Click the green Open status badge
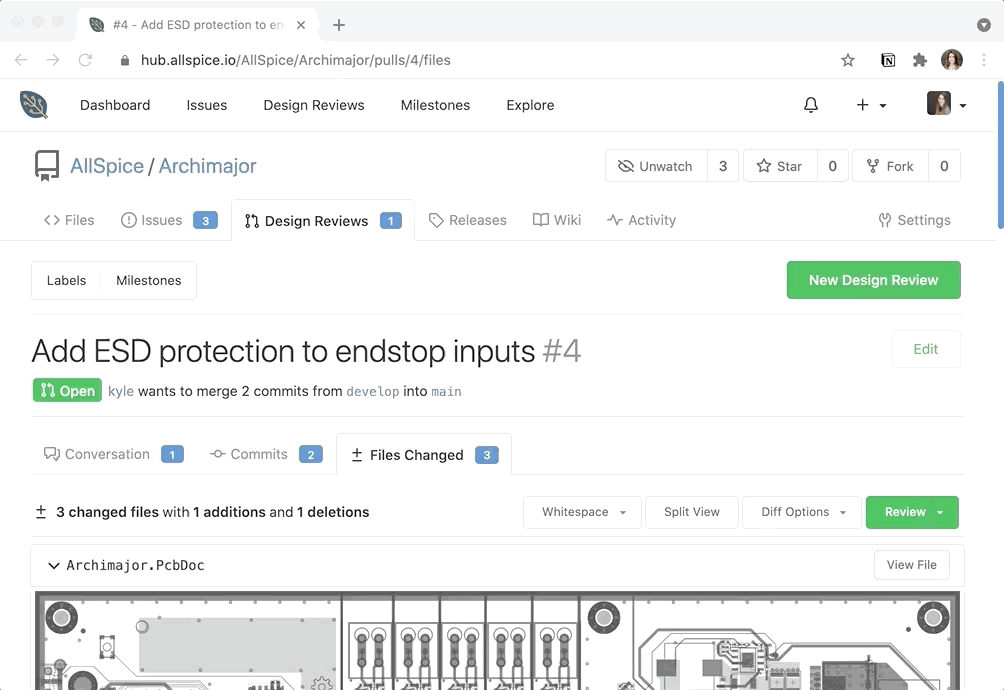 pyautogui.click(x=67, y=390)
